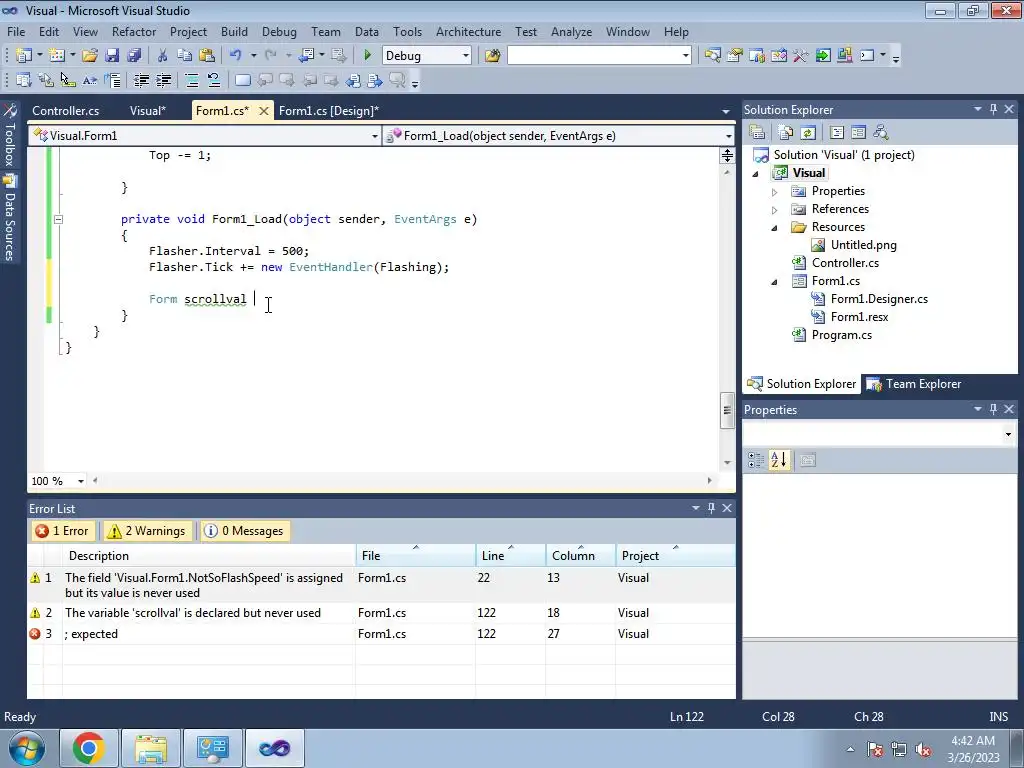Open the Build menu
The width and height of the screenshot is (1024, 768).
click(x=234, y=31)
